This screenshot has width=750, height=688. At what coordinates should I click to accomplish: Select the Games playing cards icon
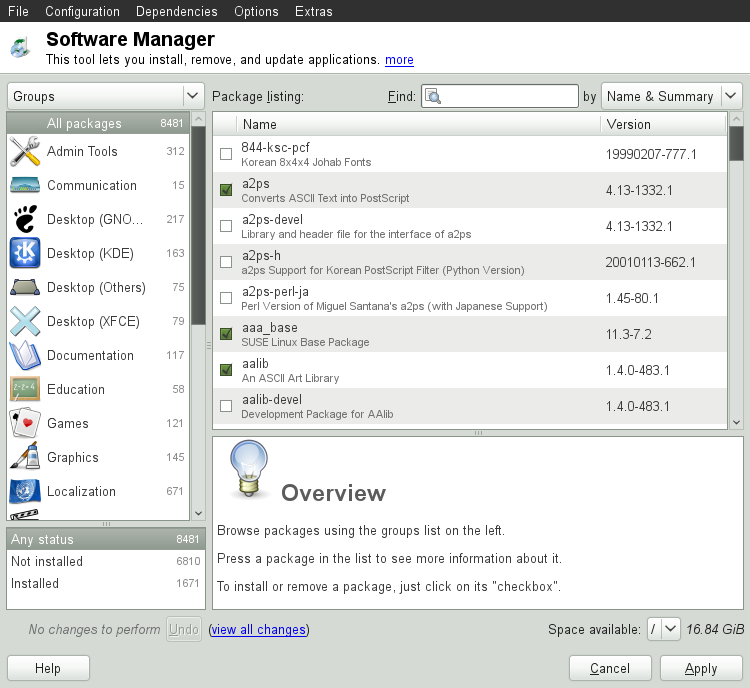[24, 424]
